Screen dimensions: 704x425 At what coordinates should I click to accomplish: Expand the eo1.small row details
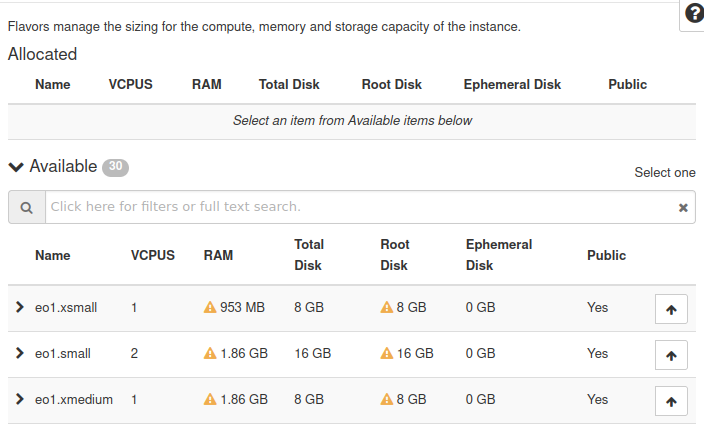[19, 353]
